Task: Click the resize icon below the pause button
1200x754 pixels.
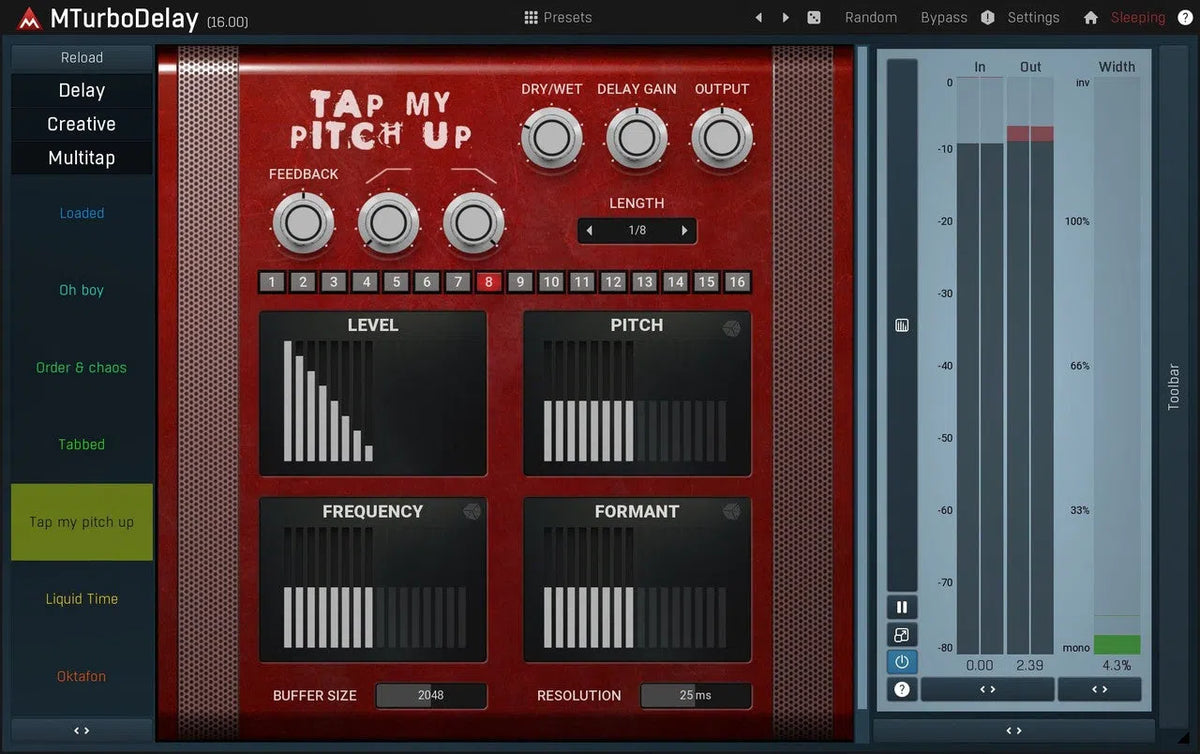Action: pos(901,634)
